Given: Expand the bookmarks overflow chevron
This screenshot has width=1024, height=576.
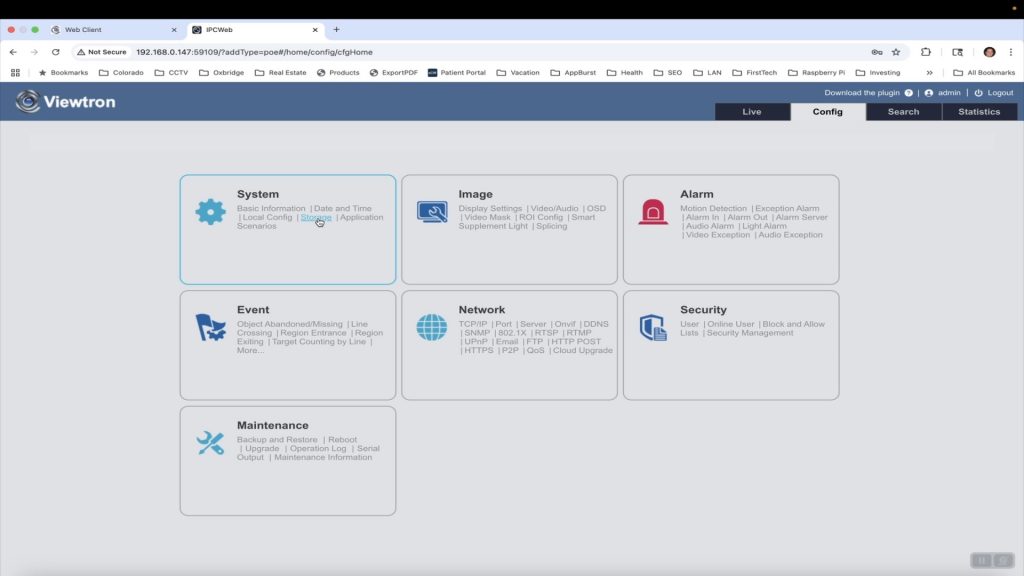Looking at the screenshot, I should point(929,72).
